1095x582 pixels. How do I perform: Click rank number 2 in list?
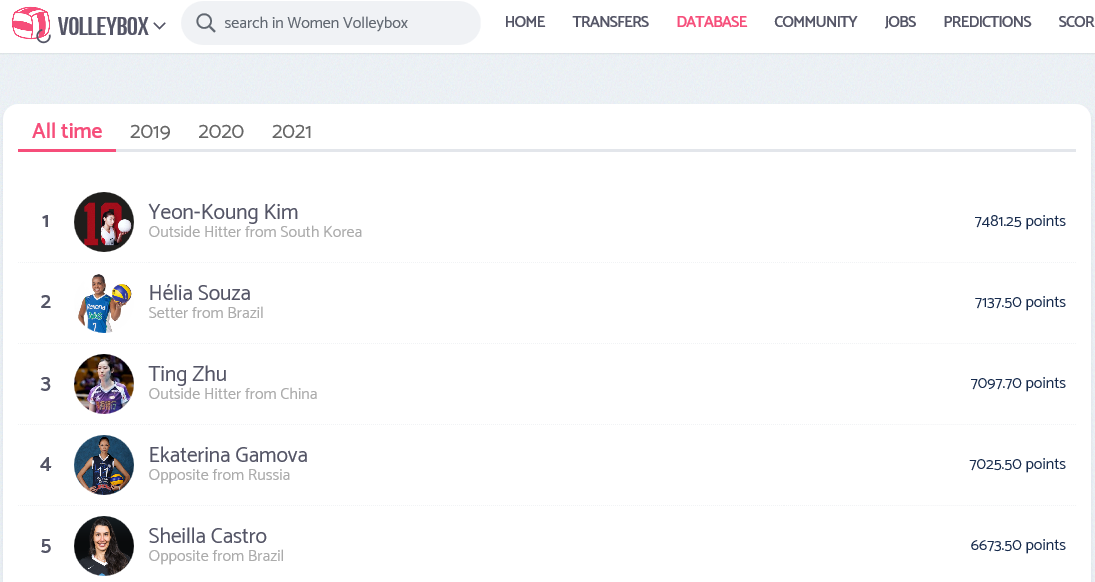(x=45, y=302)
